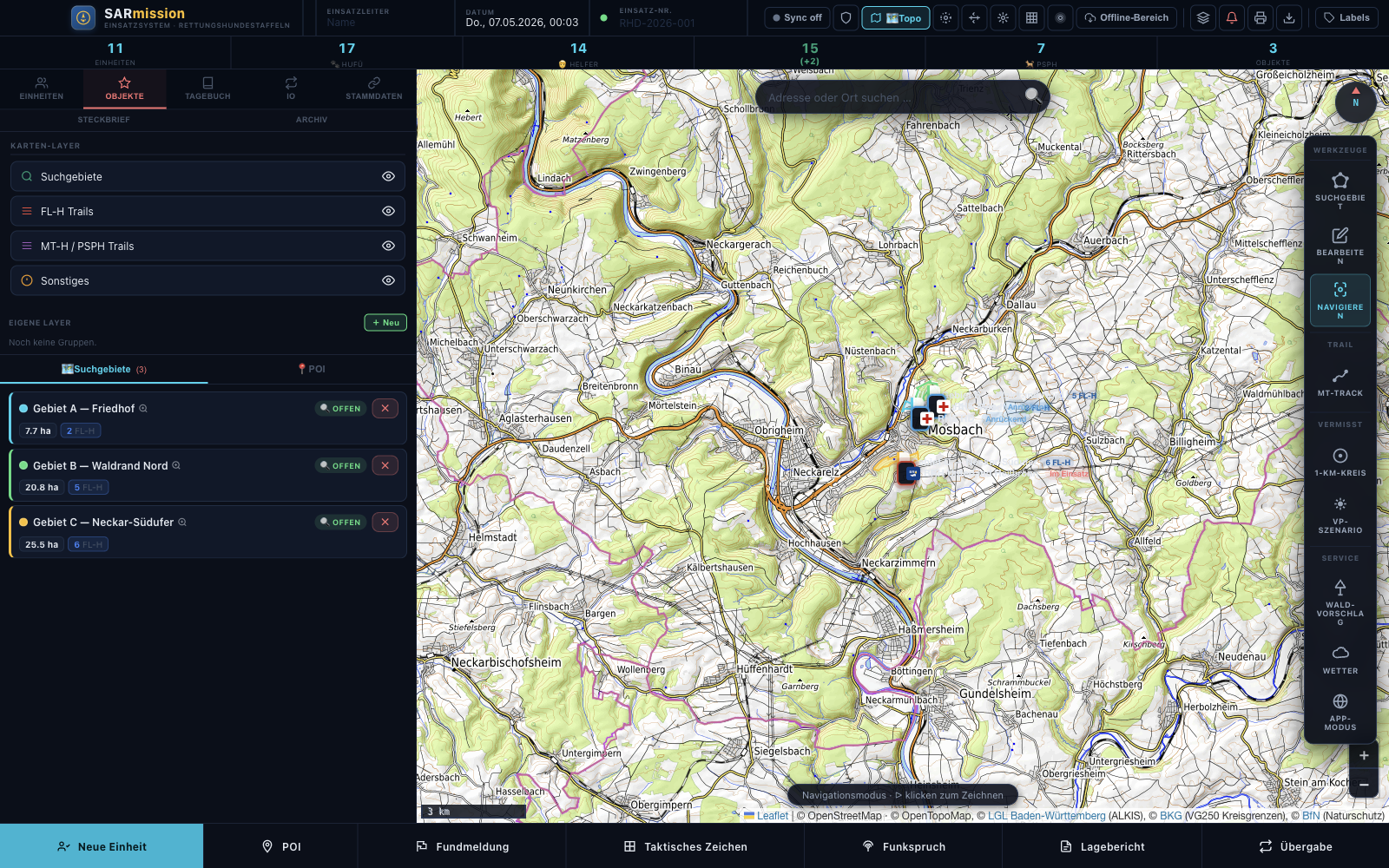
Task: Select the 1-km-Kreis tool
Action: click(x=1340, y=462)
